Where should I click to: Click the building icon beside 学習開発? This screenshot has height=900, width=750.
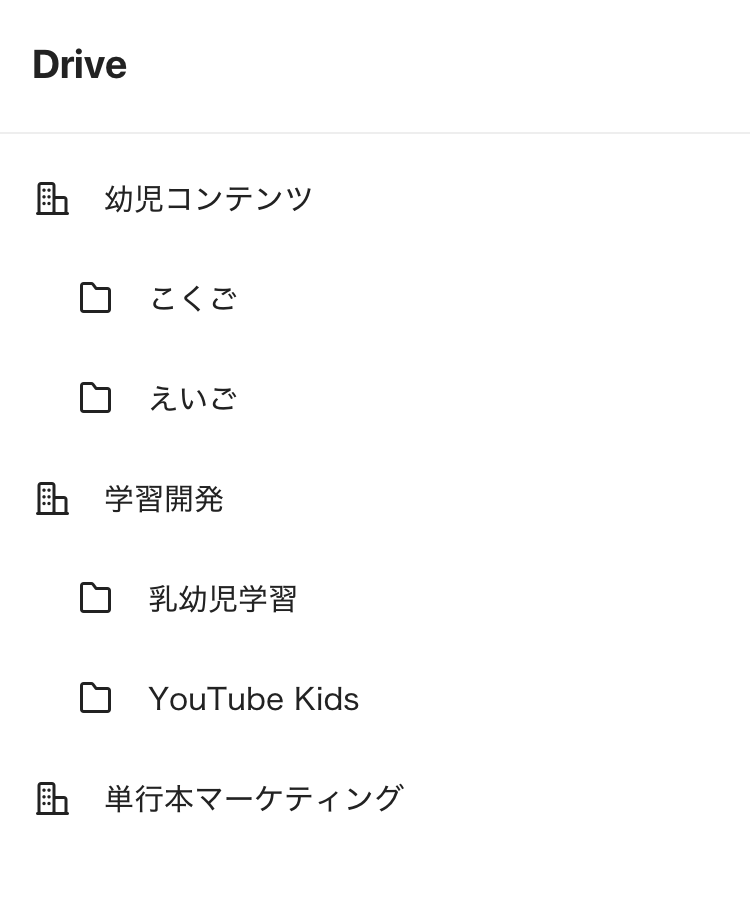pyautogui.click(x=52, y=498)
